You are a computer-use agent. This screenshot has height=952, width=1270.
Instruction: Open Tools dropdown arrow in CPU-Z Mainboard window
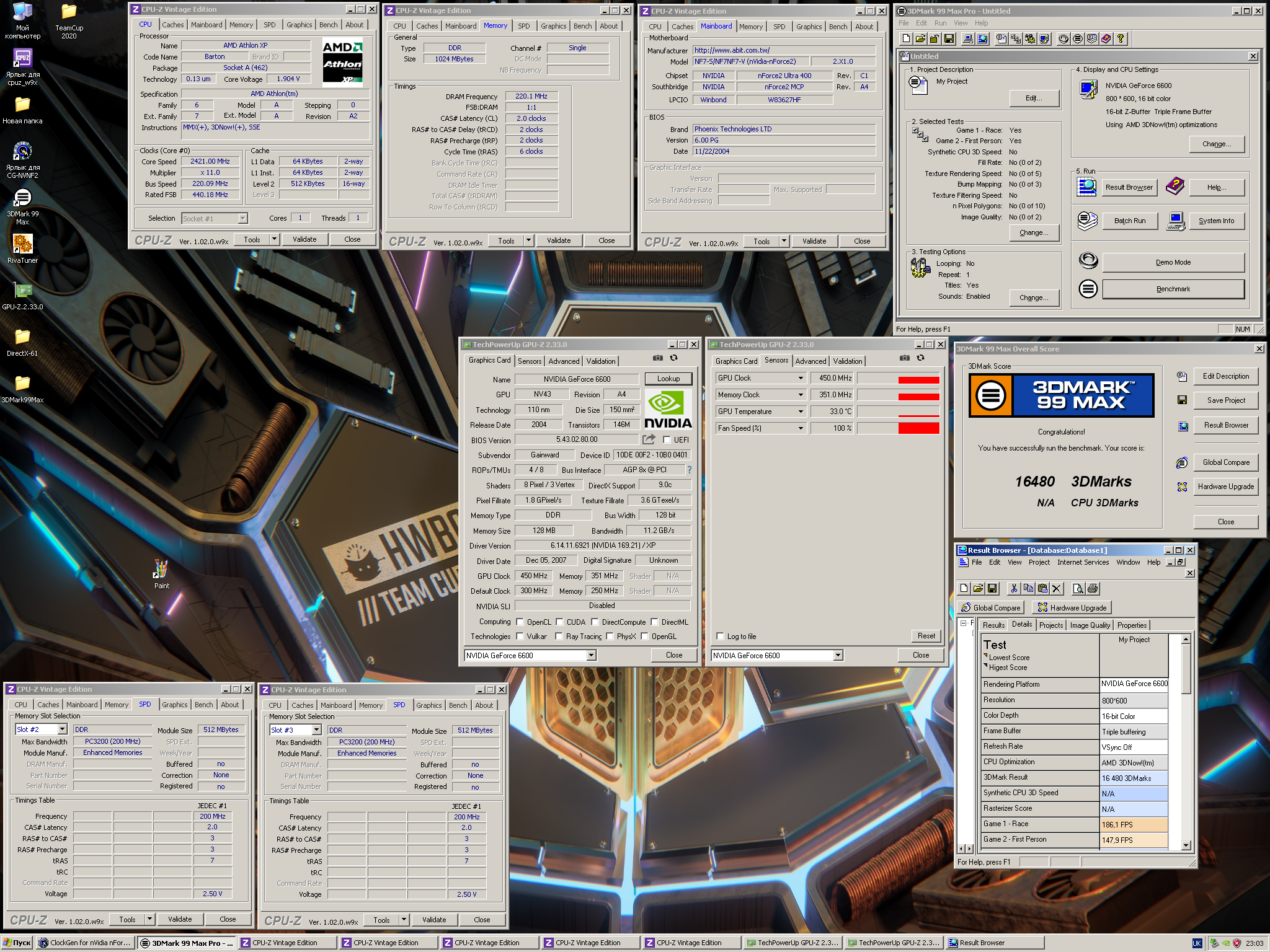[784, 242]
